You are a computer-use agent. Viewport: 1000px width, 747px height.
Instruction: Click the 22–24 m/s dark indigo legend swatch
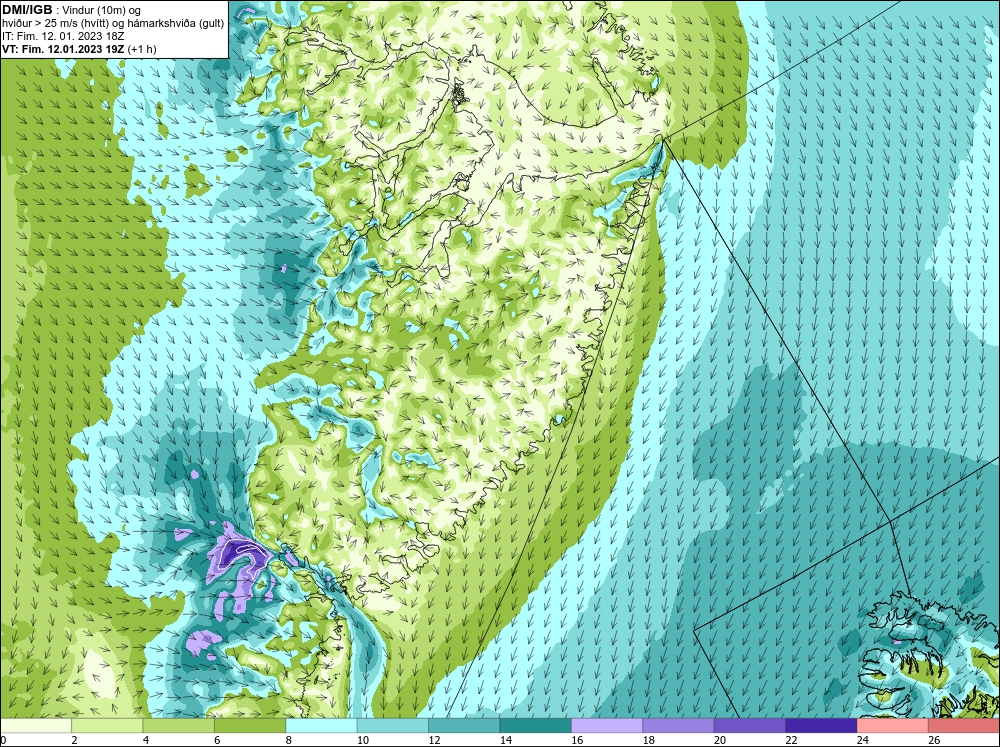[x=821, y=725]
